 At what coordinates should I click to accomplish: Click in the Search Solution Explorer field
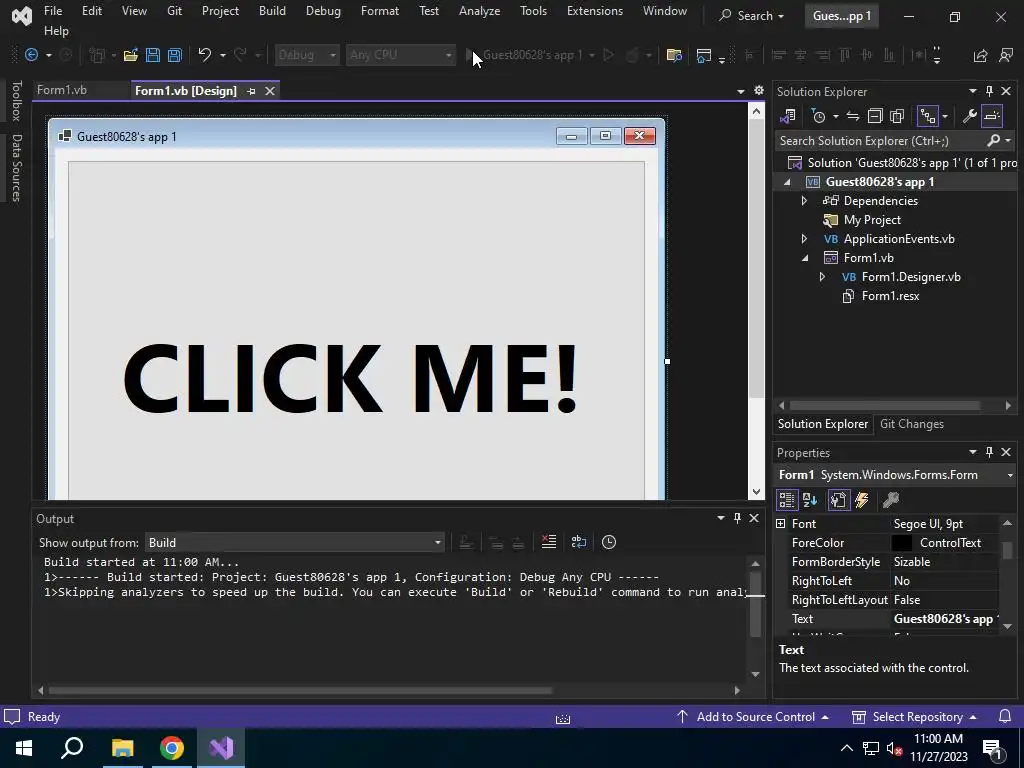pos(882,140)
